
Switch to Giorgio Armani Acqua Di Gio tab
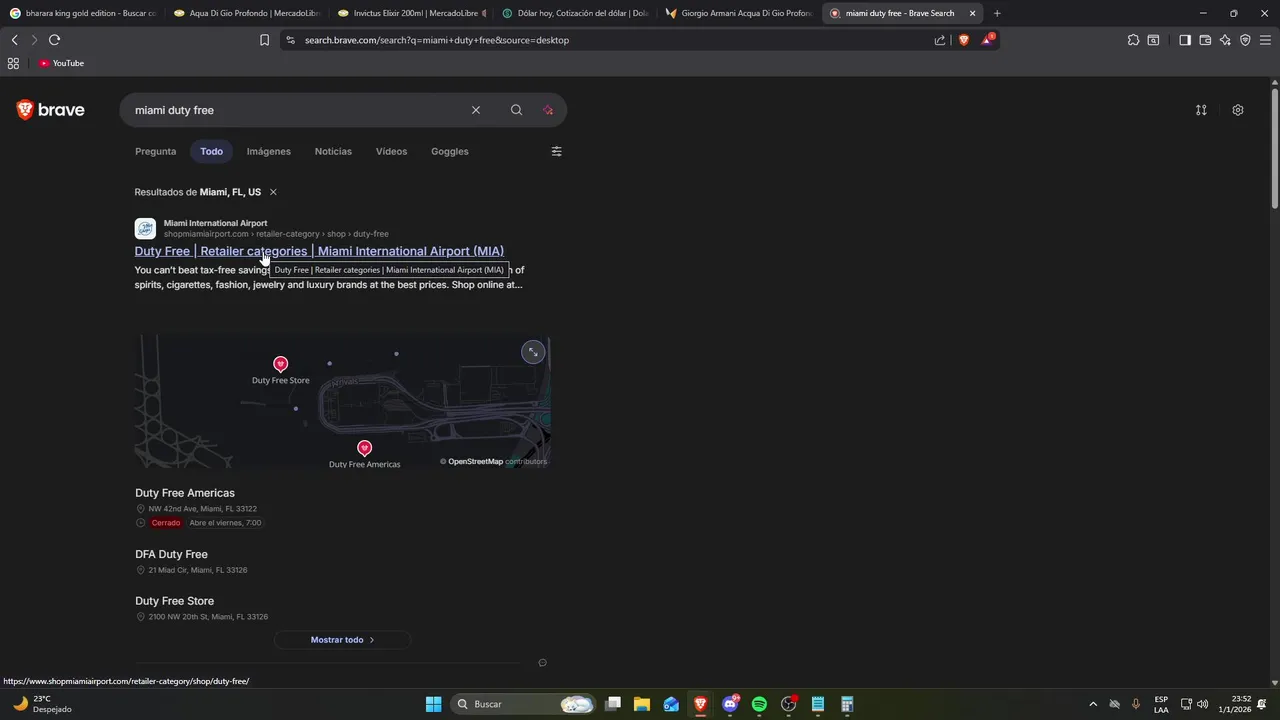point(740,13)
